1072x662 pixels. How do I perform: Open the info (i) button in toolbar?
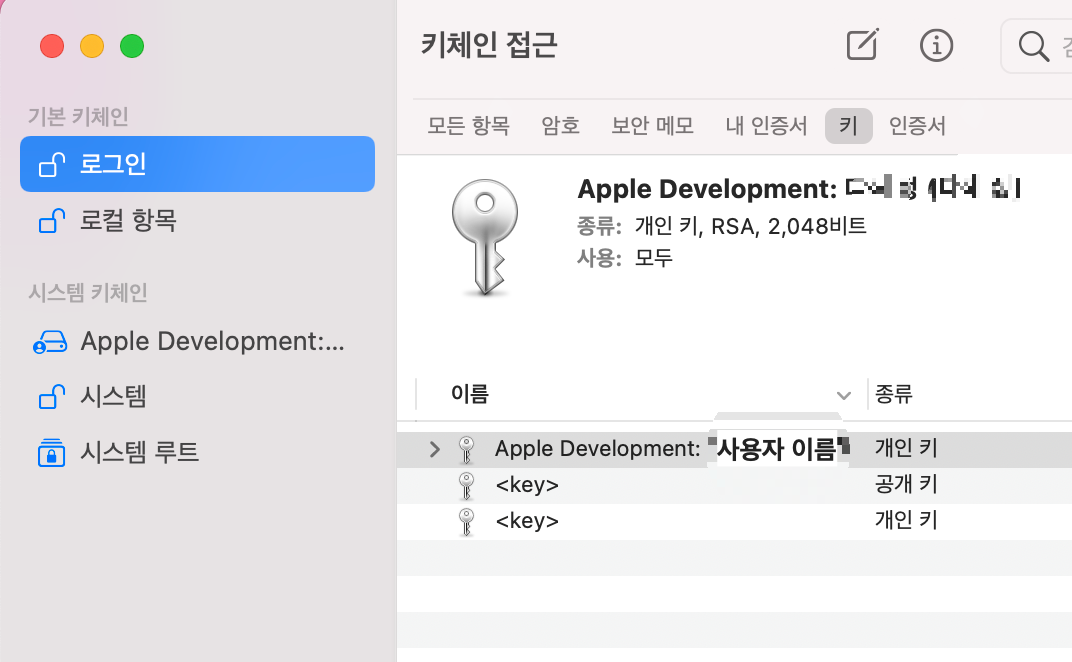[x=936, y=45]
